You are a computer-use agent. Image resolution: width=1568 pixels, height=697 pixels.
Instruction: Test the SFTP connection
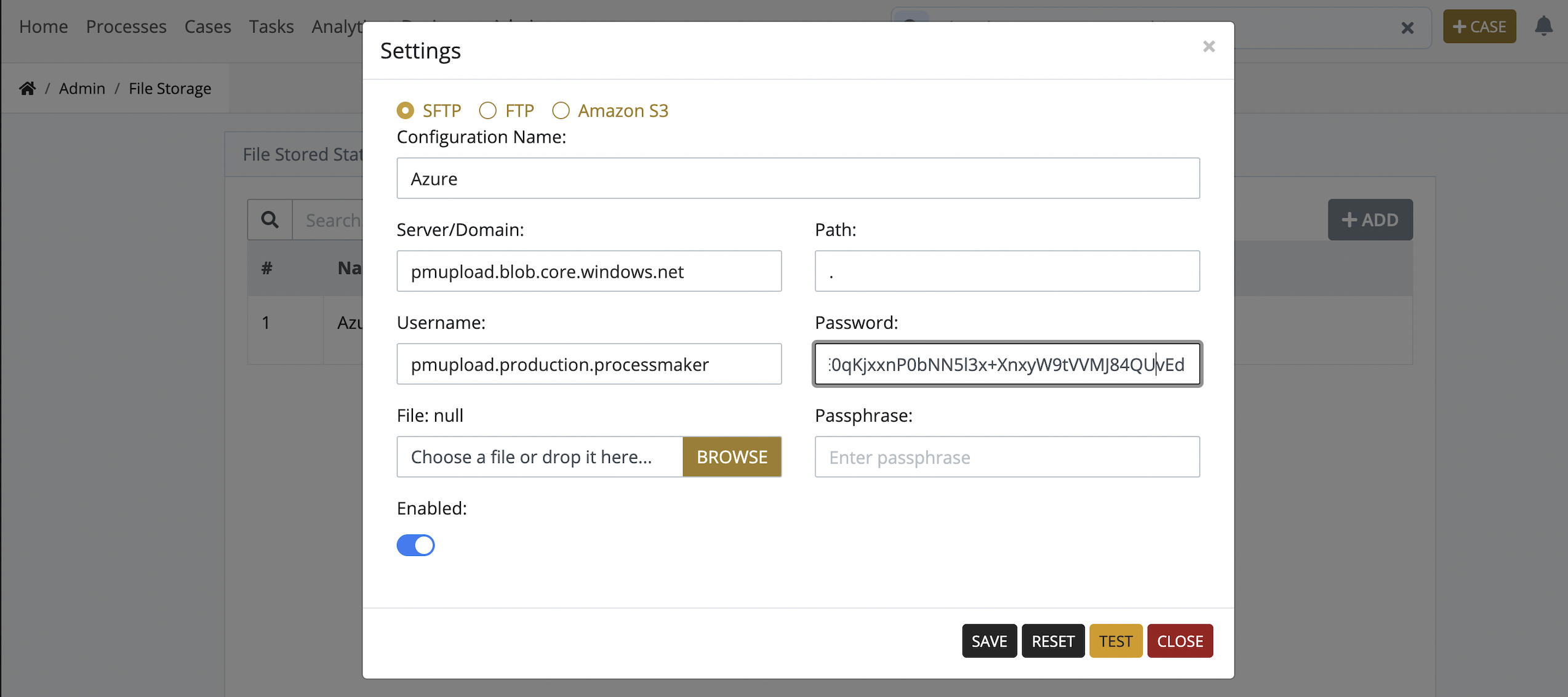[1116, 641]
